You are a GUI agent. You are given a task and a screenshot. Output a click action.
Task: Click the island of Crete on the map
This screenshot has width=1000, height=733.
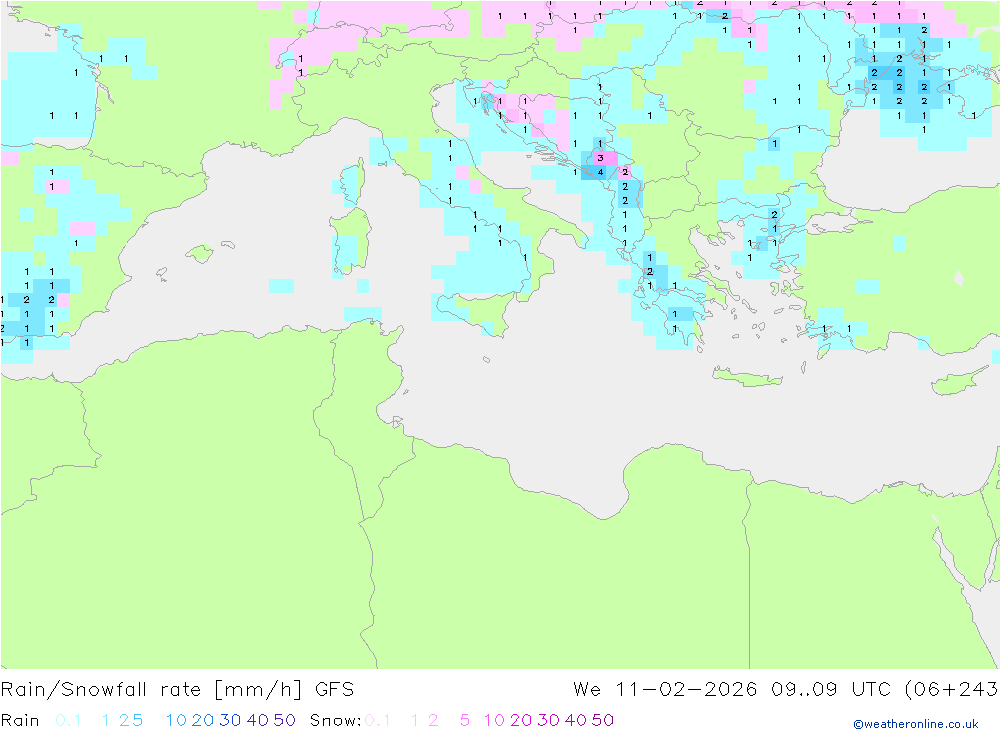click(x=747, y=377)
